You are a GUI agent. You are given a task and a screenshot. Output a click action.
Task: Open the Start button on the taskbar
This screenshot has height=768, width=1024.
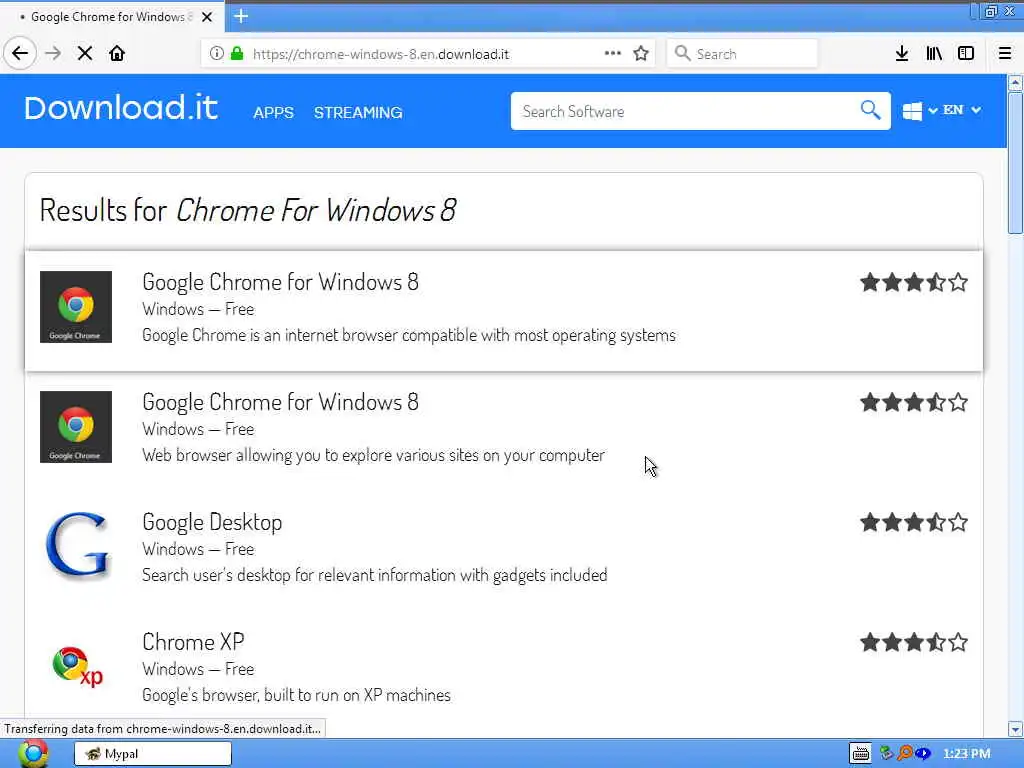[x=33, y=754]
